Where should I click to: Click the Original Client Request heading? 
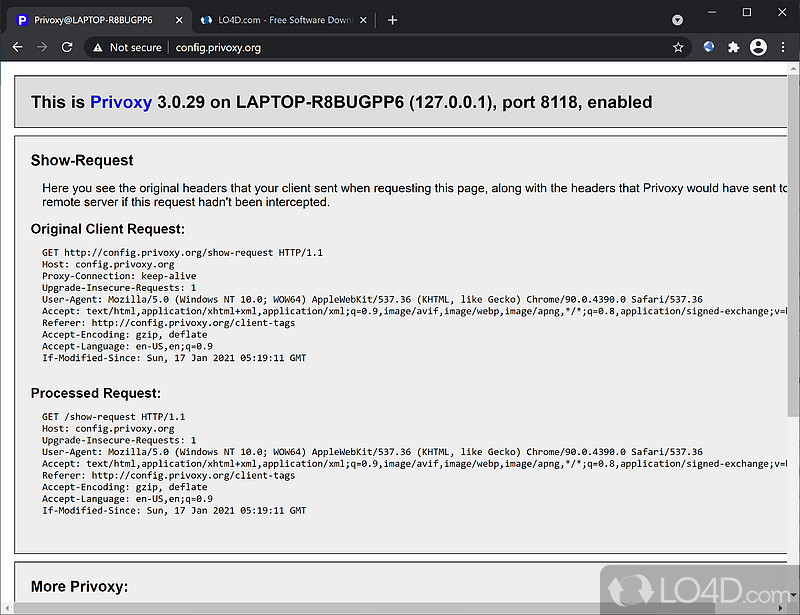coord(108,229)
